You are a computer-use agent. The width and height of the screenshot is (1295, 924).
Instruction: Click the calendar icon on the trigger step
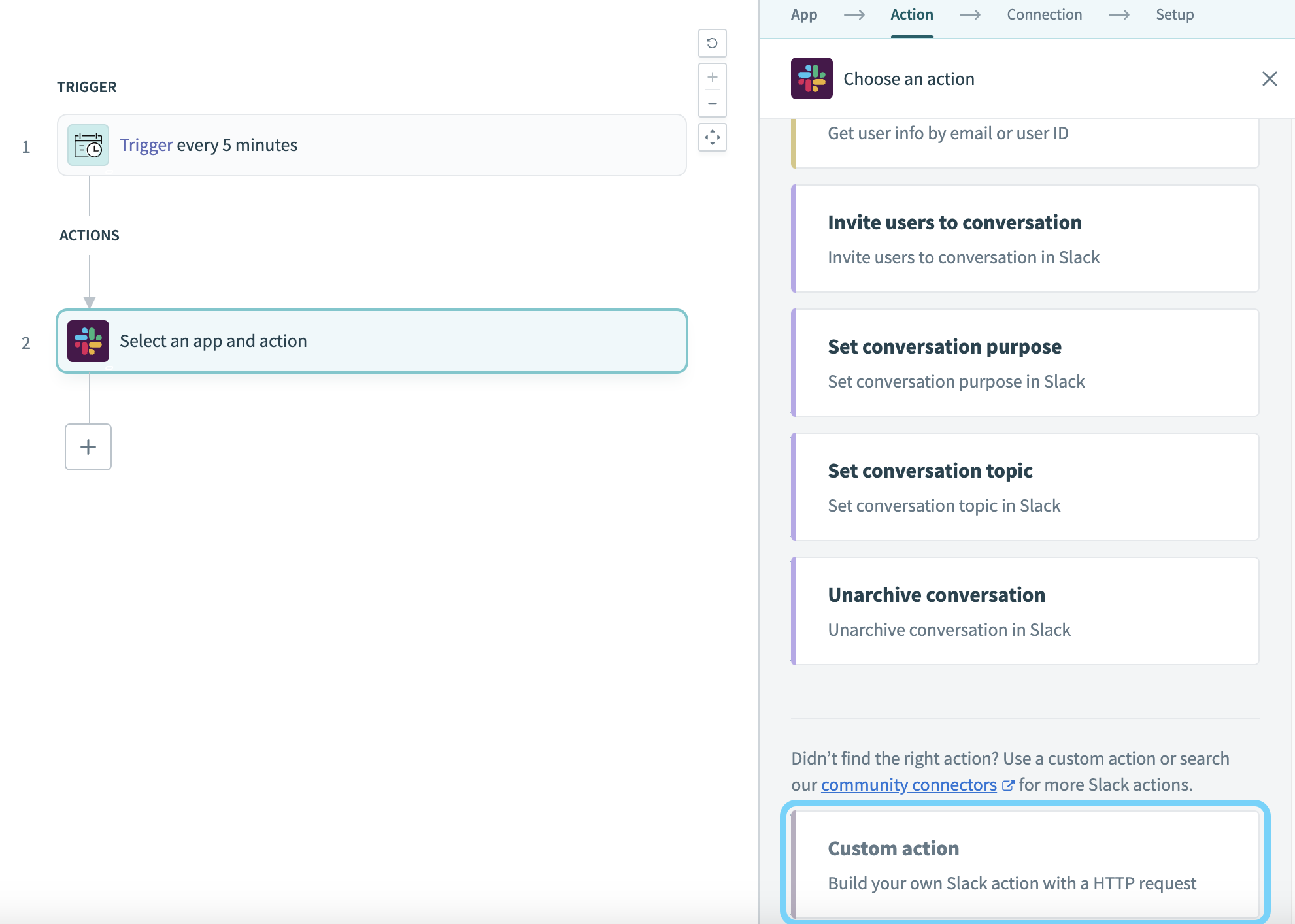pyautogui.click(x=88, y=145)
